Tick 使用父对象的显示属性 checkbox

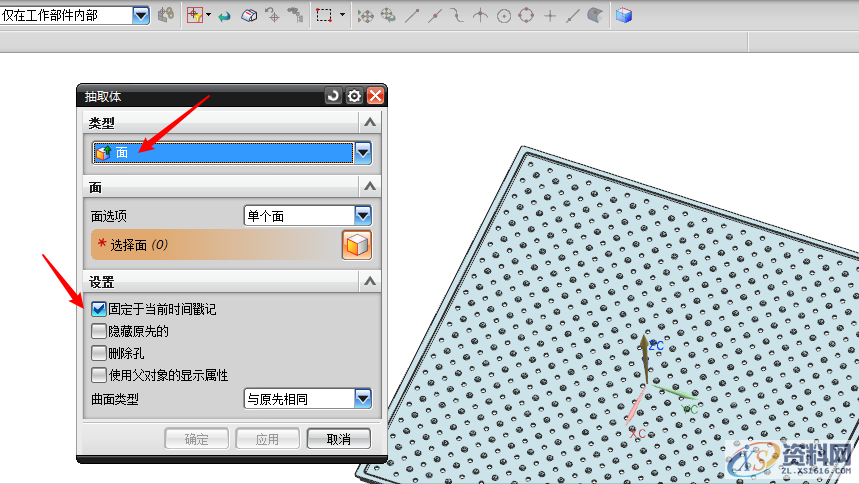coord(98,375)
